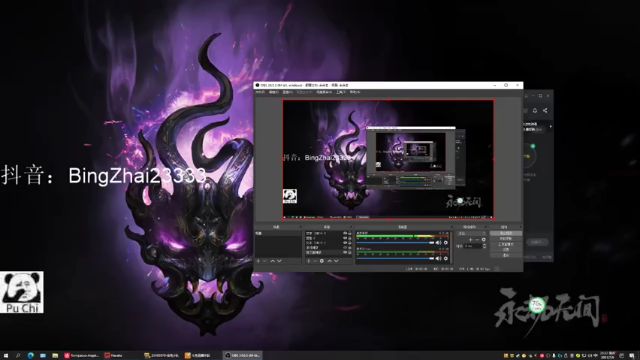Viewport: 640px width, 360px height.
Task: Click the transition duration input field
Action: tap(473, 246)
